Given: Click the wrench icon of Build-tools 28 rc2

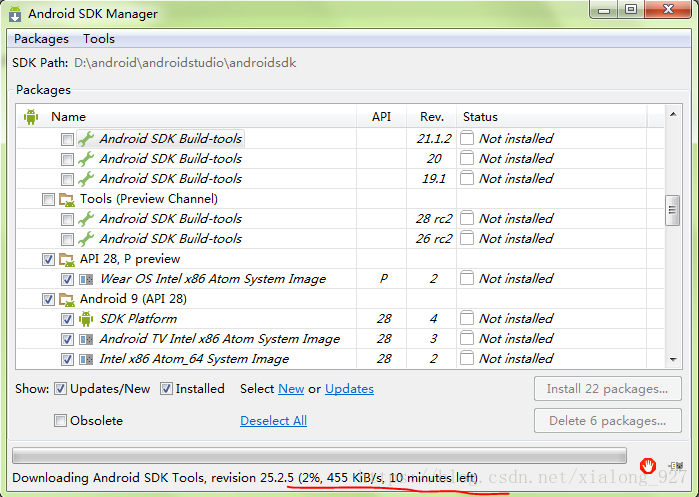Looking at the screenshot, I should (86, 219).
